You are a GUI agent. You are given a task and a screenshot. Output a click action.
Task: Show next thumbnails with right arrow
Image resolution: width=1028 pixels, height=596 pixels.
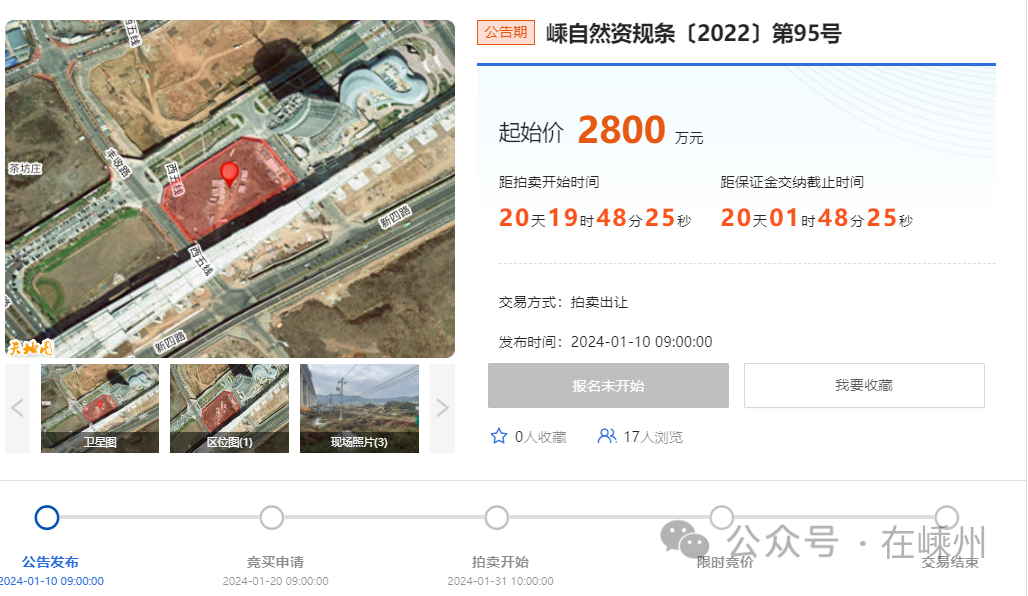[x=443, y=408]
